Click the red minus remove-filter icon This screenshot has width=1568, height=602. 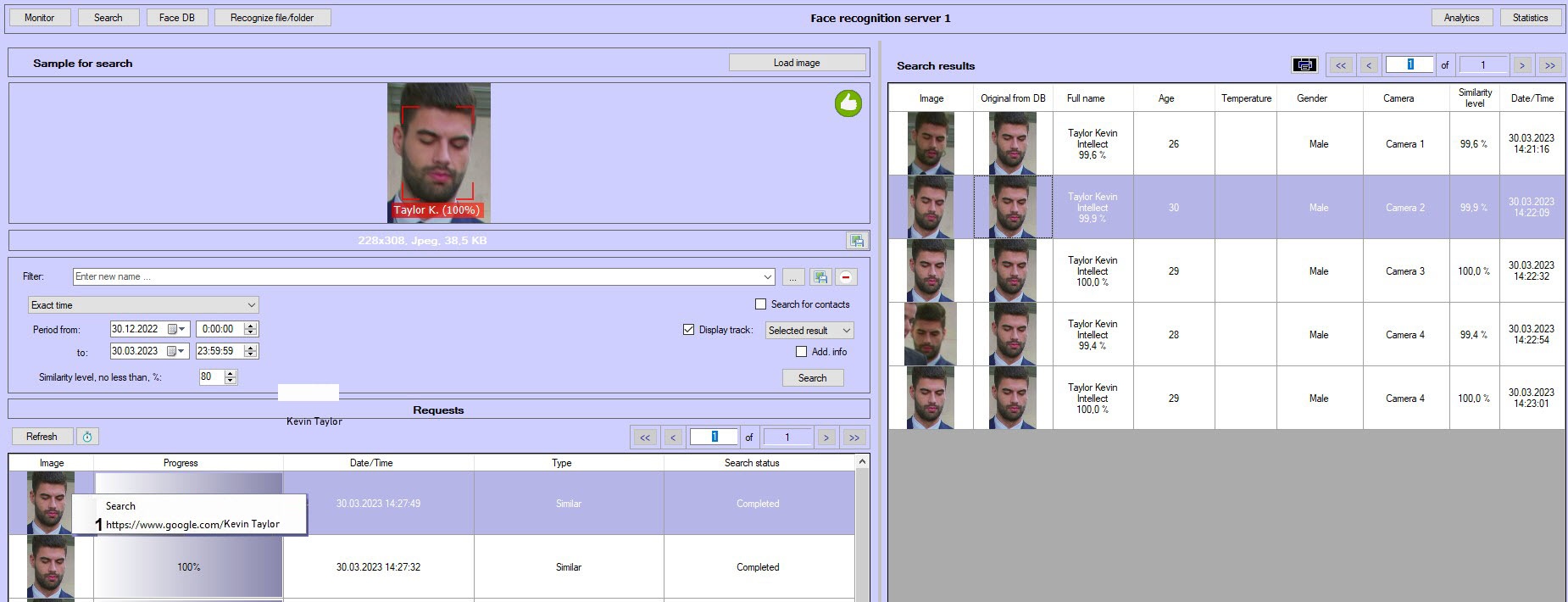[x=845, y=277]
